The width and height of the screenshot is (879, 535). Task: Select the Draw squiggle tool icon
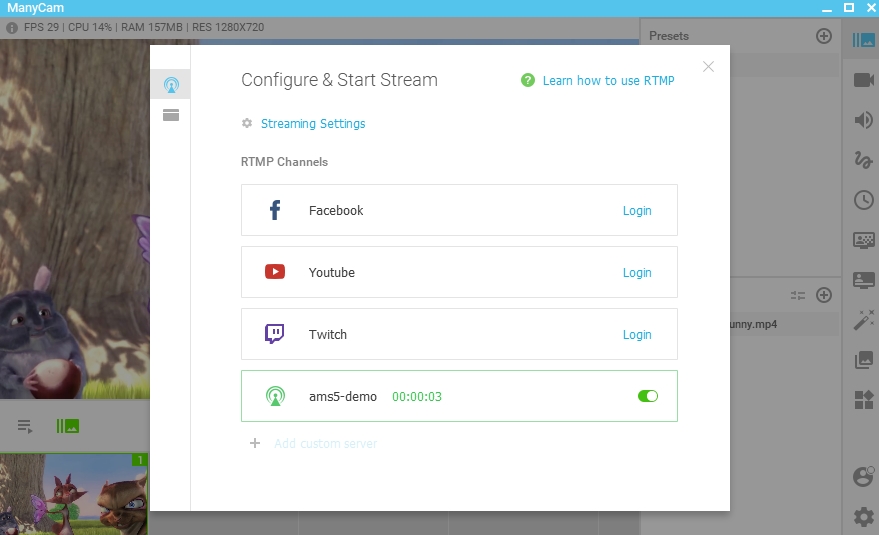point(863,160)
